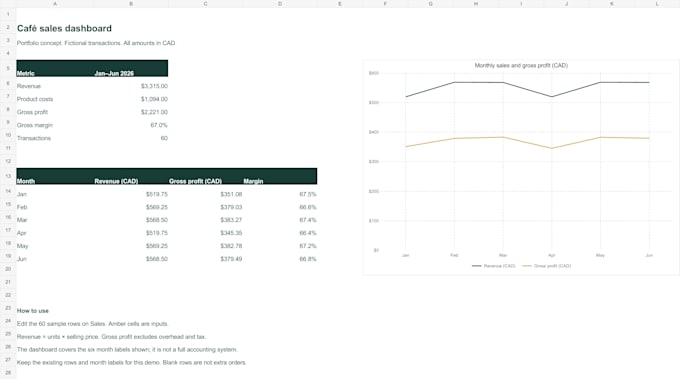Click the 'Gross profit (CAD)' chart legend entry

tap(546, 266)
